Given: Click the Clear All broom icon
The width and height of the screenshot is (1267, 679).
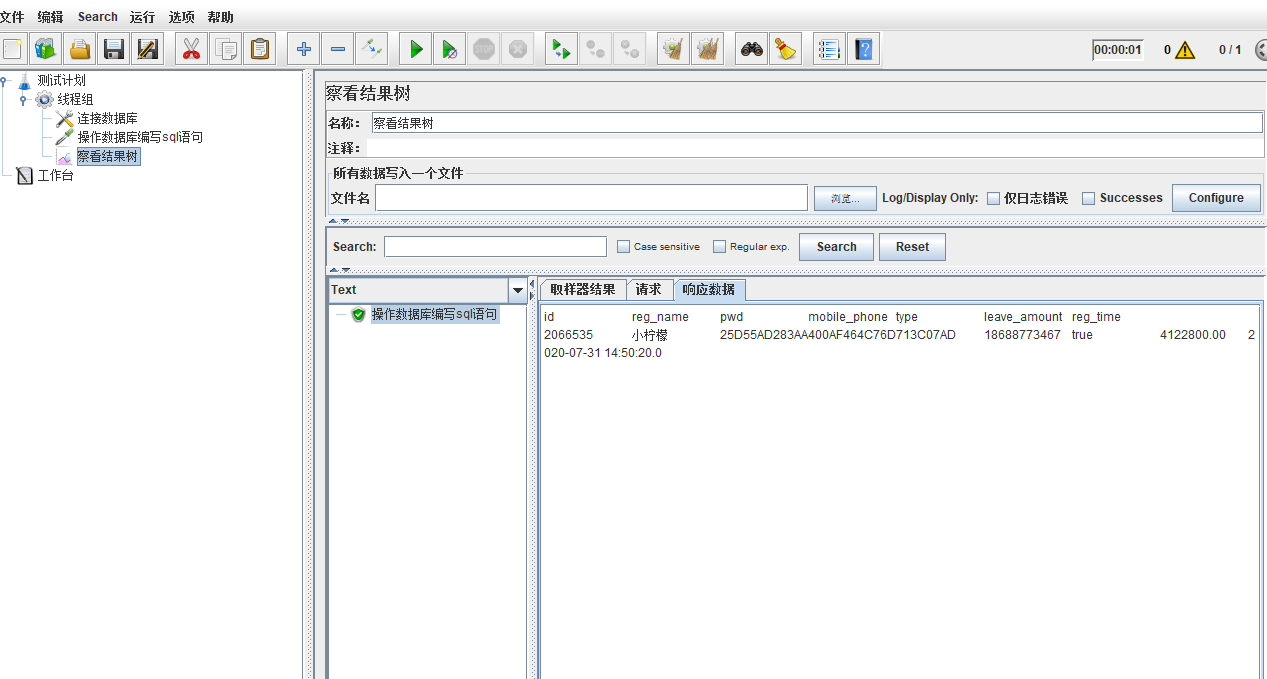Looking at the screenshot, I should (708, 48).
